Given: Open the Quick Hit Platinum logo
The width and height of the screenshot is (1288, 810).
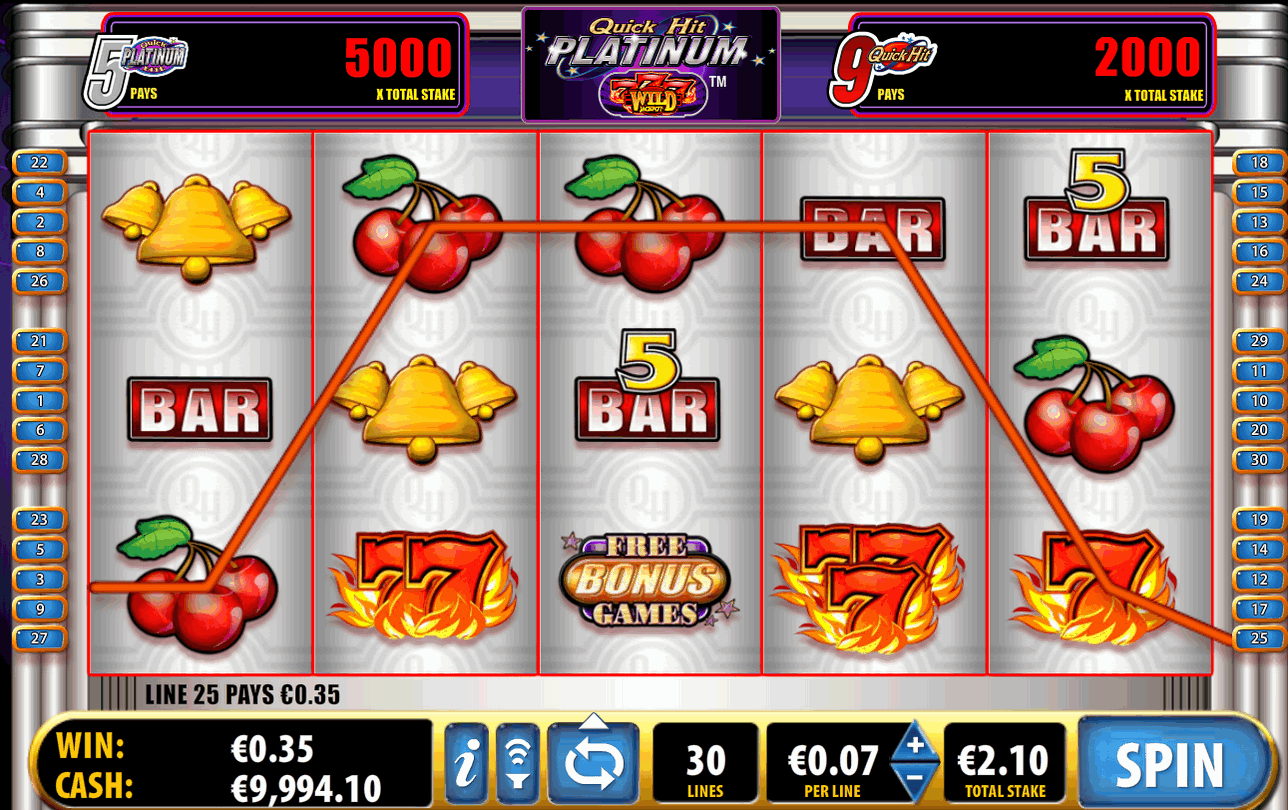Looking at the screenshot, I should [x=651, y=65].
